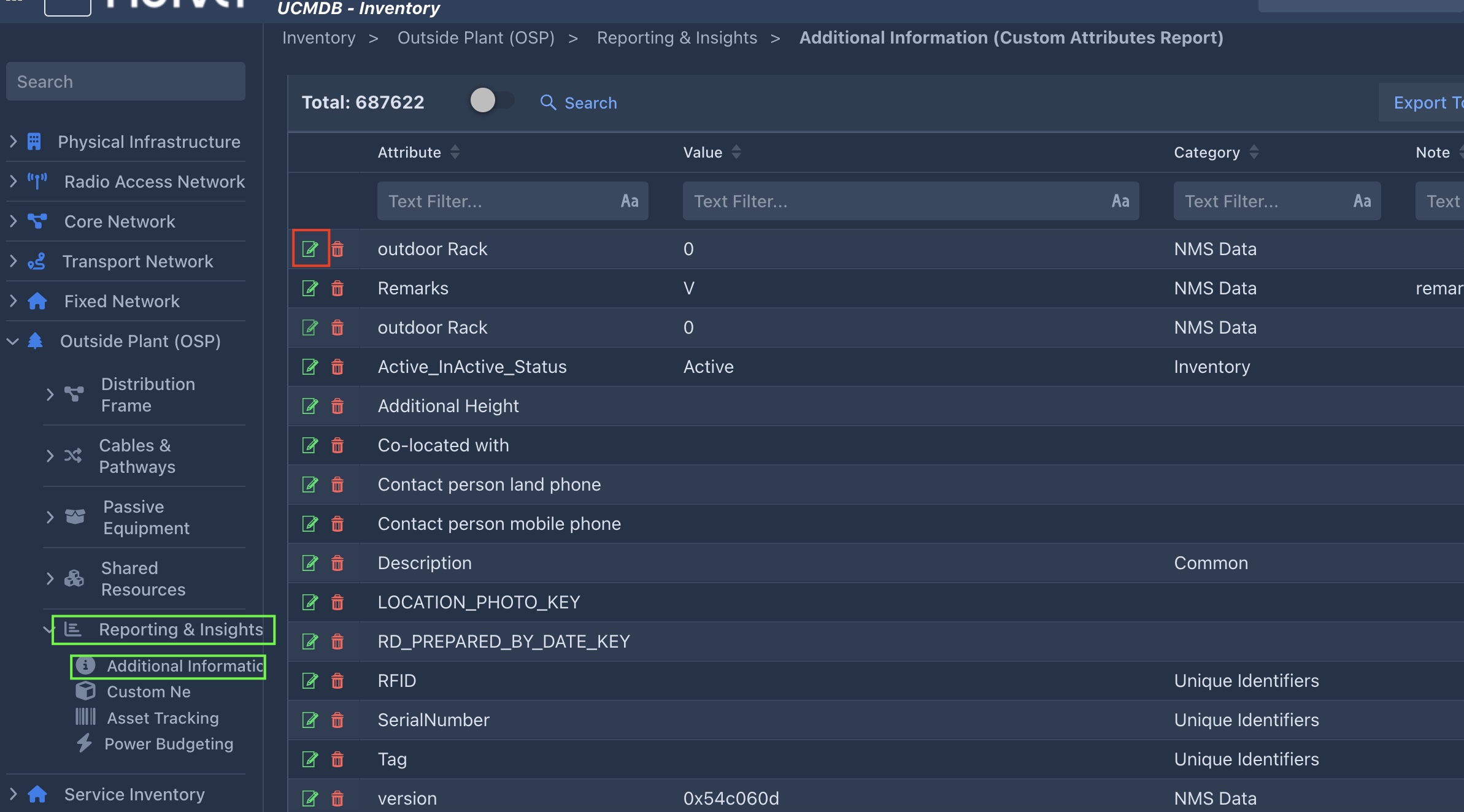Viewport: 1464px width, 812px height.
Task: Click trash icon for SerialNumber row
Action: coord(337,720)
